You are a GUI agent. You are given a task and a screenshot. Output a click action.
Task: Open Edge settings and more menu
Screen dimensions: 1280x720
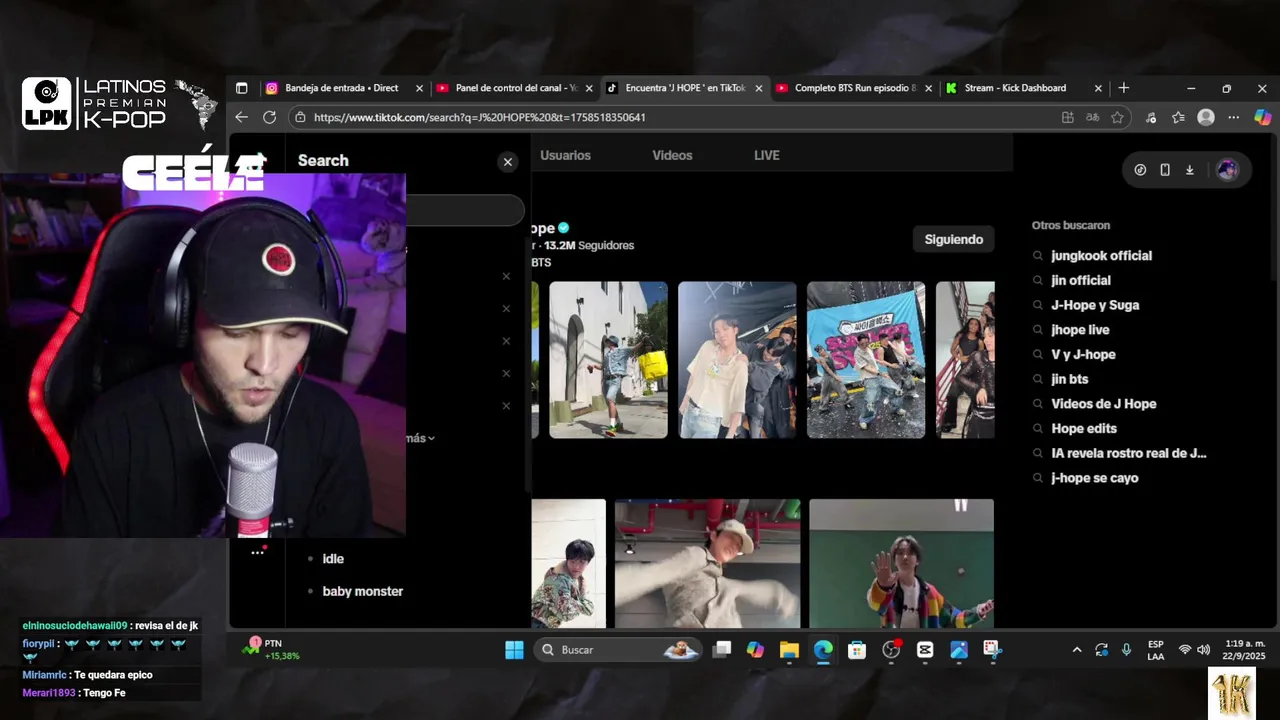point(1233,117)
